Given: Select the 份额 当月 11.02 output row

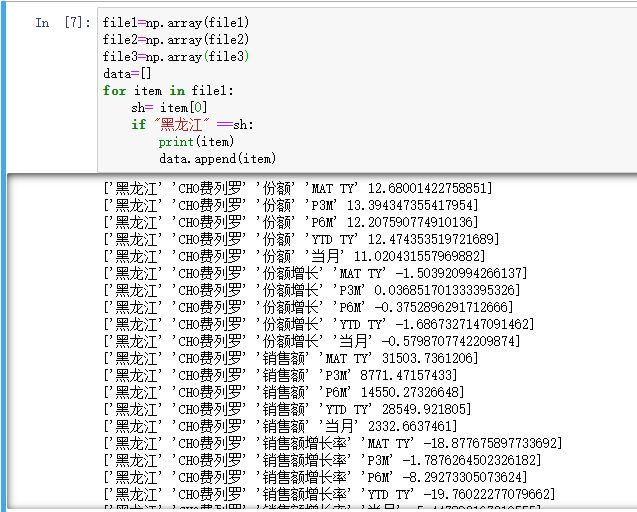Looking at the screenshot, I should point(291,256).
